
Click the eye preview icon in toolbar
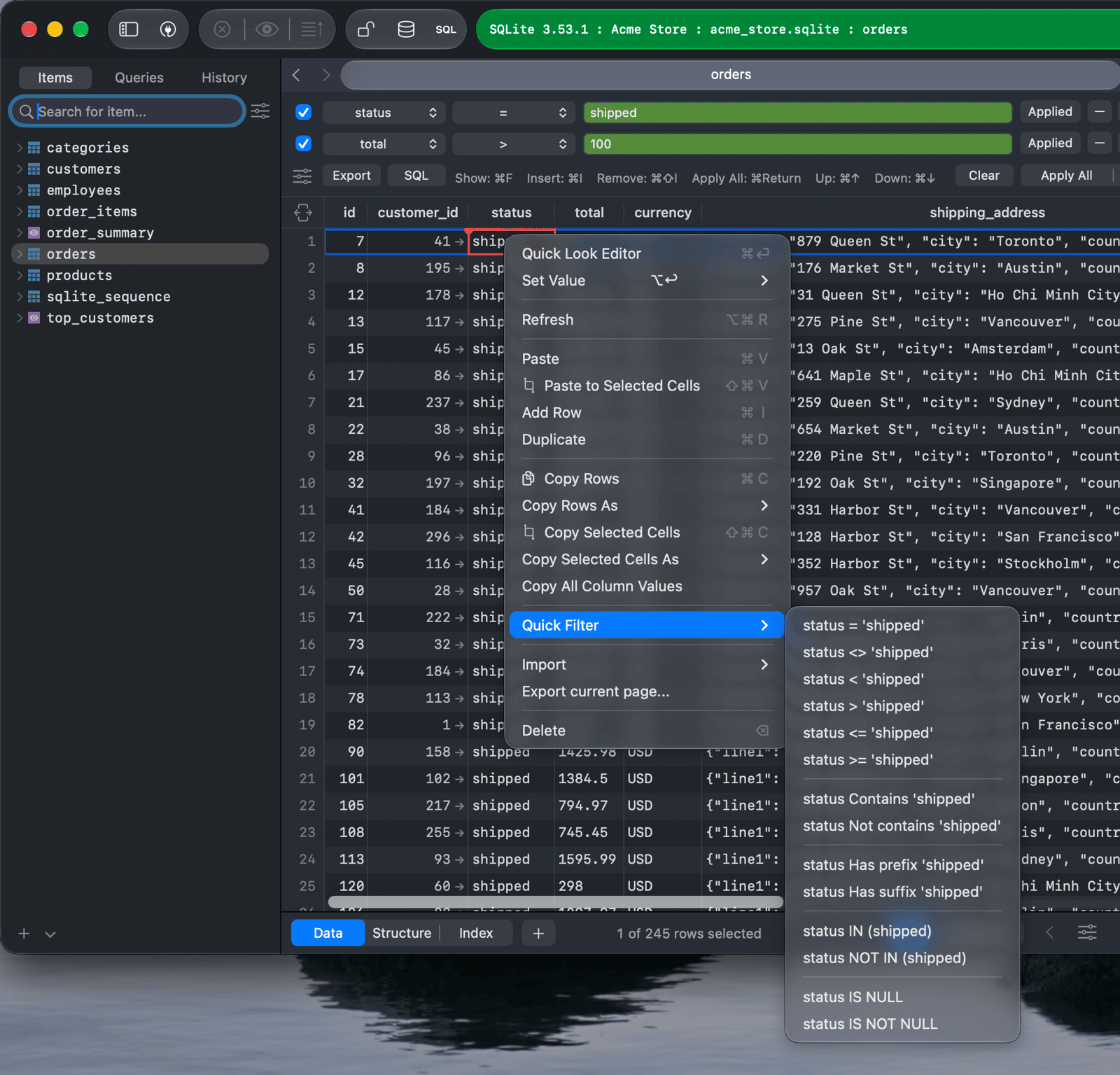(x=267, y=29)
